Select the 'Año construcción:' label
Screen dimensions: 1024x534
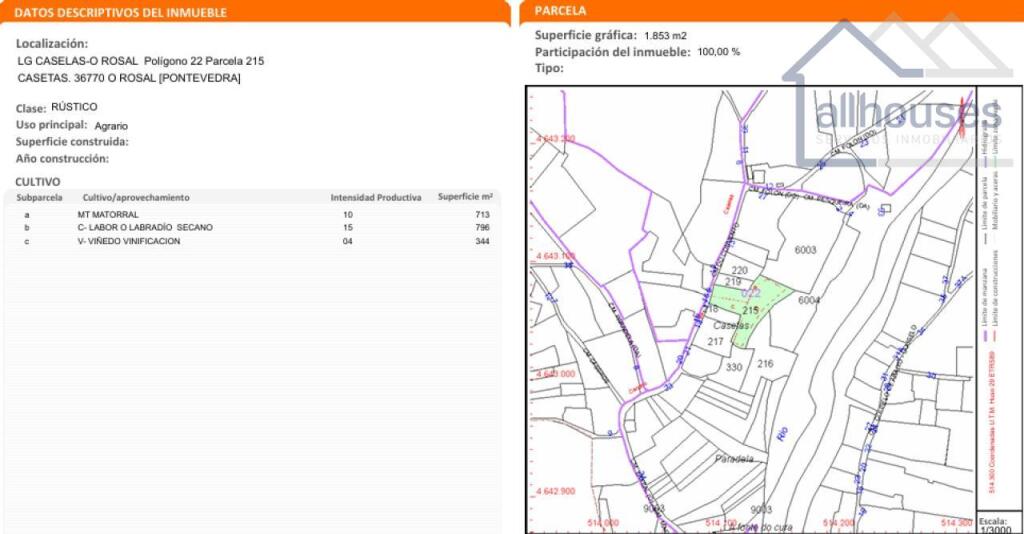[x=62, y=159]
